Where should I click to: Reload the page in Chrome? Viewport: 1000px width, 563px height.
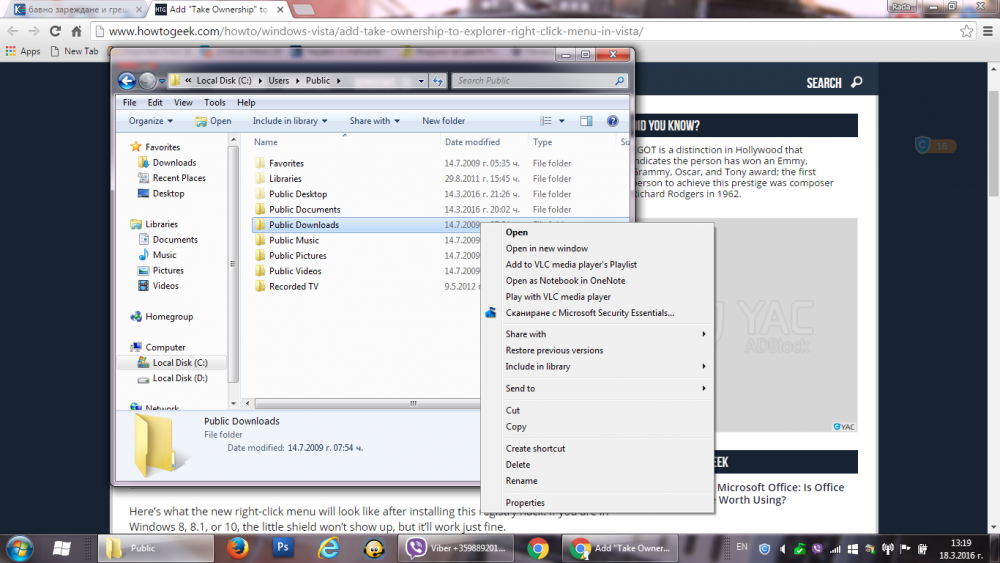coord(55,31)
